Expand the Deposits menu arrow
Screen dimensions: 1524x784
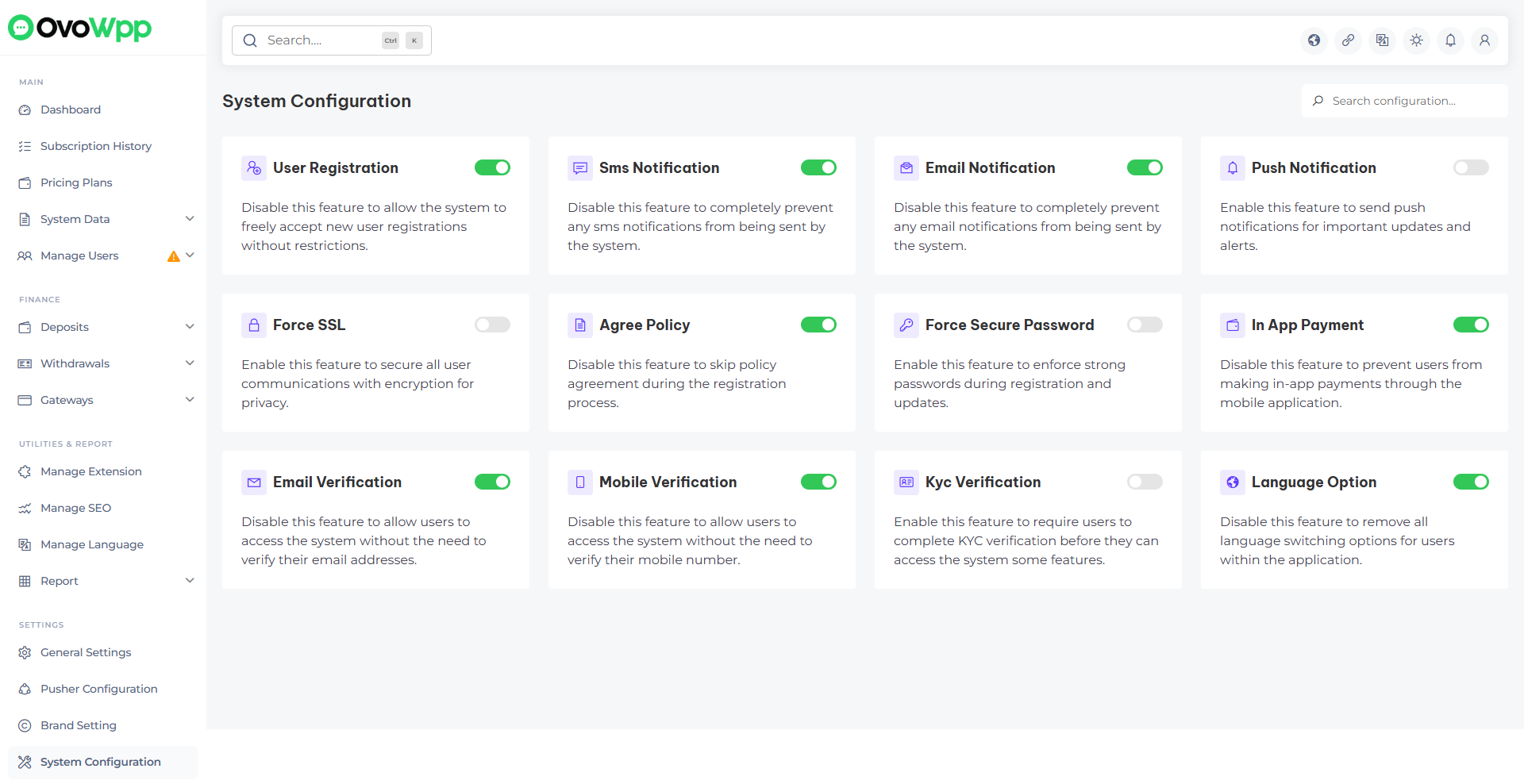(x=190, y=327)
